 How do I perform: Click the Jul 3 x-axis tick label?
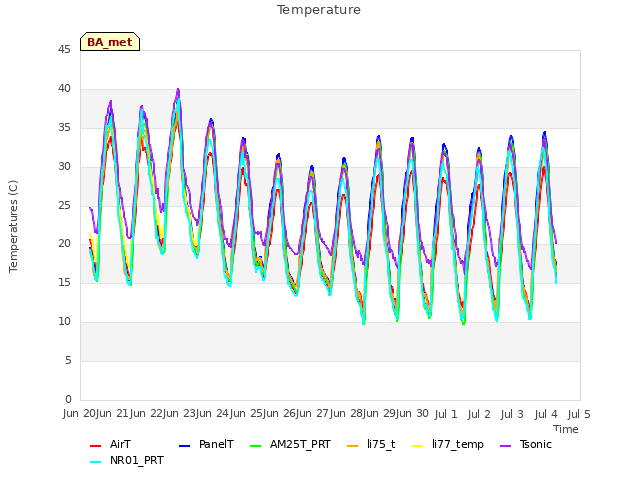(512, 414)
